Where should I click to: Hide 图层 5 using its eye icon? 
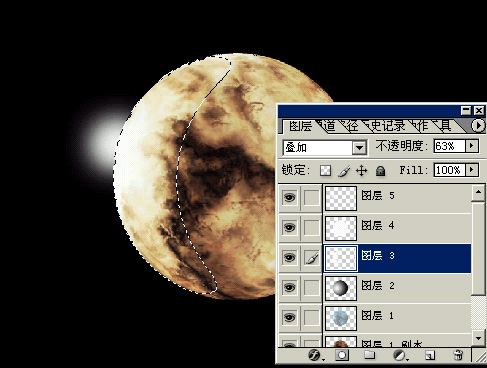coord(289,198)
